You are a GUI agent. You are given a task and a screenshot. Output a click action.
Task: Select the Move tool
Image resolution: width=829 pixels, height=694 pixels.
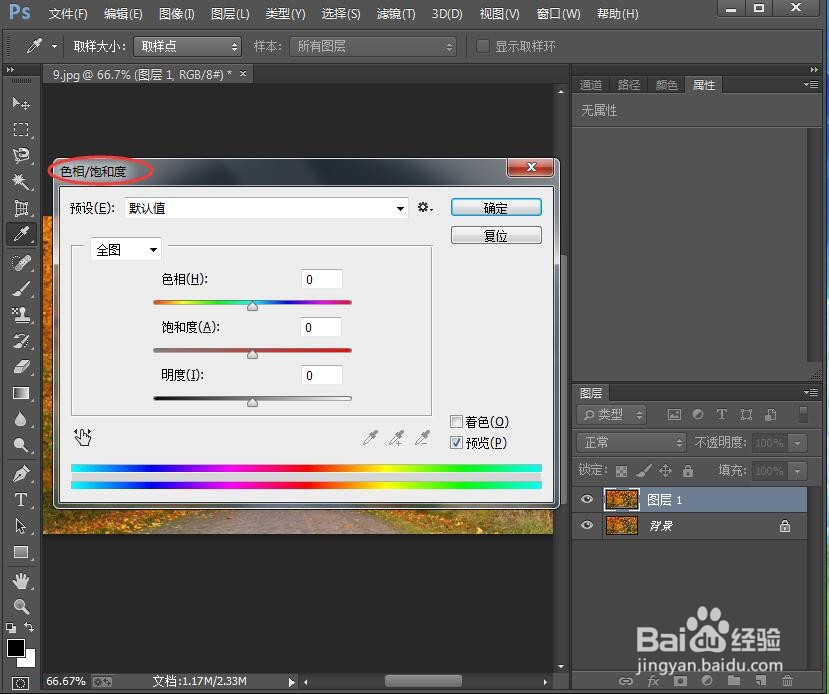pos(21,103)
